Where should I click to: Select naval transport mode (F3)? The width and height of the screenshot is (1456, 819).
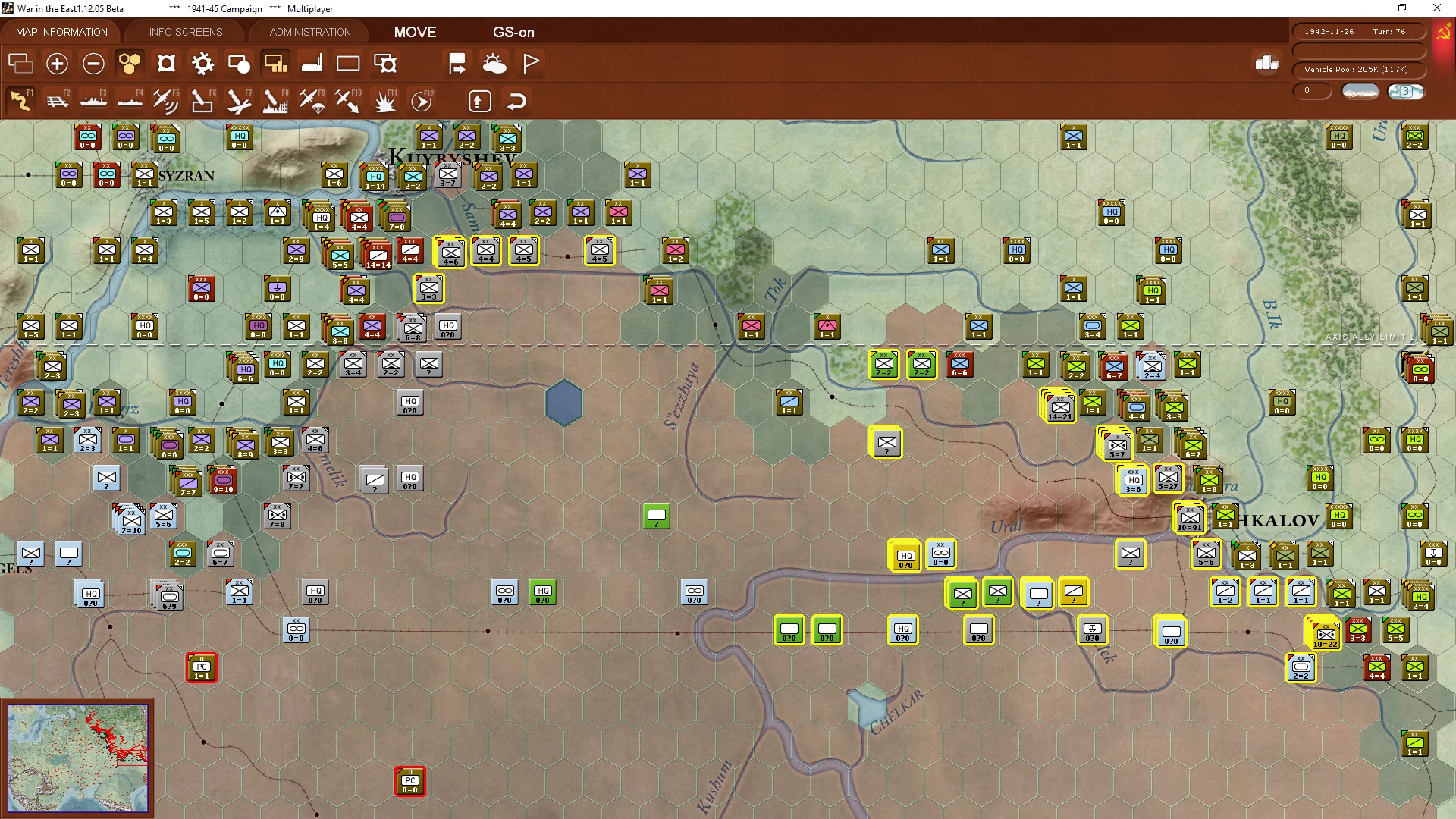click(93, 101)
